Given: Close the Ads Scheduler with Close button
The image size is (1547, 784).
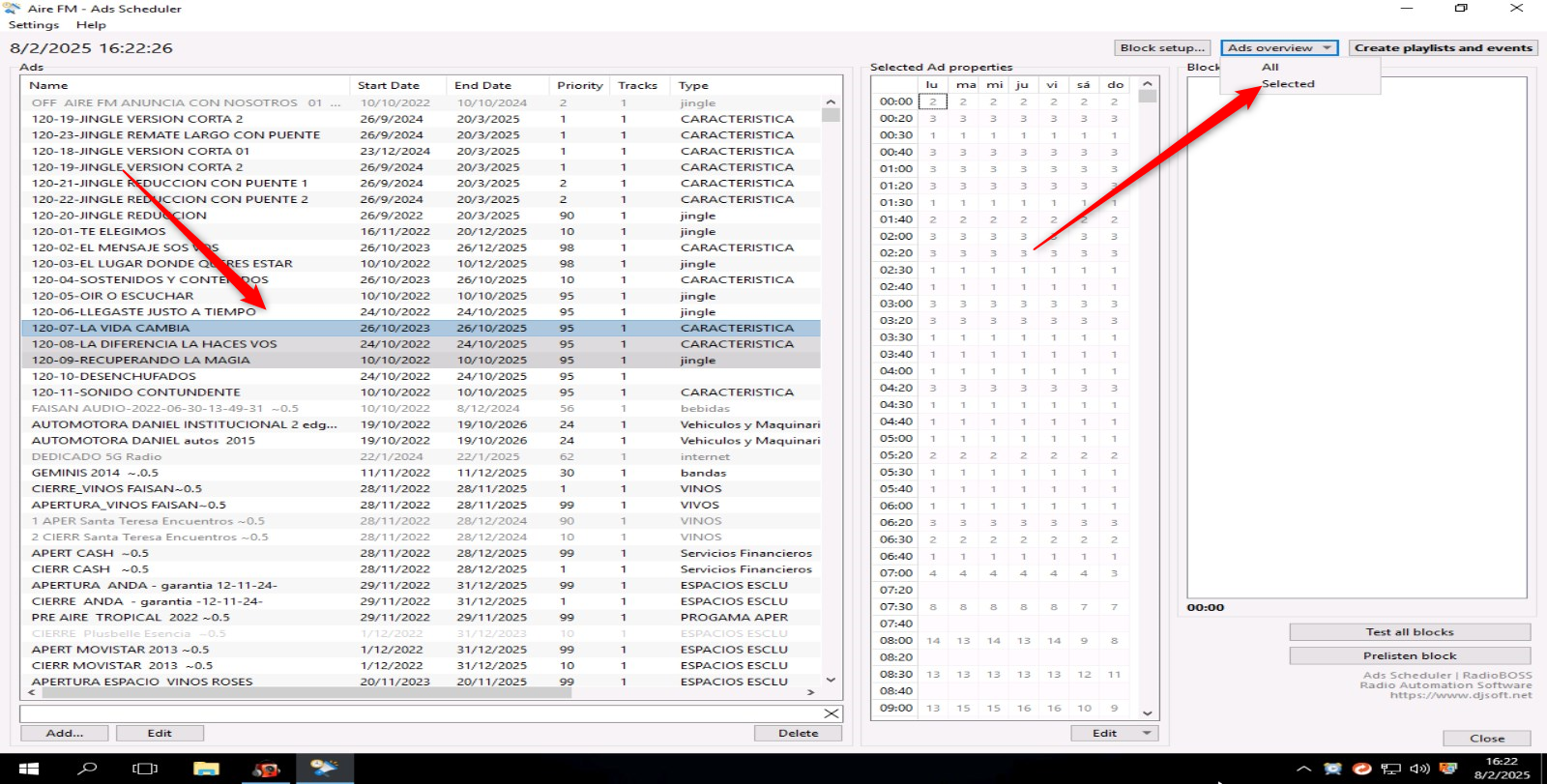Looking at the screenshot, I should click(x=1487, y=738).
